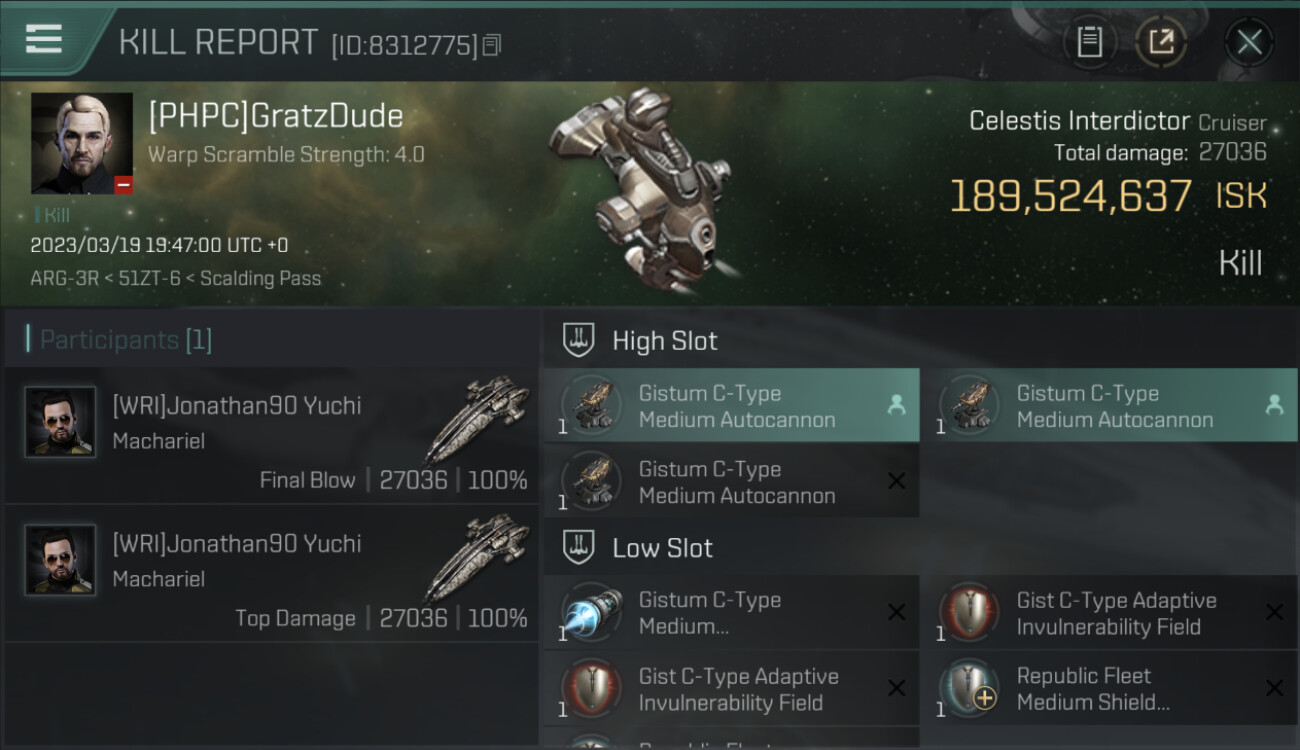The height and width of the screenshot is (750, 1300).
Task: Click the red minus standing badge on the portrait
Action: click(x=123, y=185)
